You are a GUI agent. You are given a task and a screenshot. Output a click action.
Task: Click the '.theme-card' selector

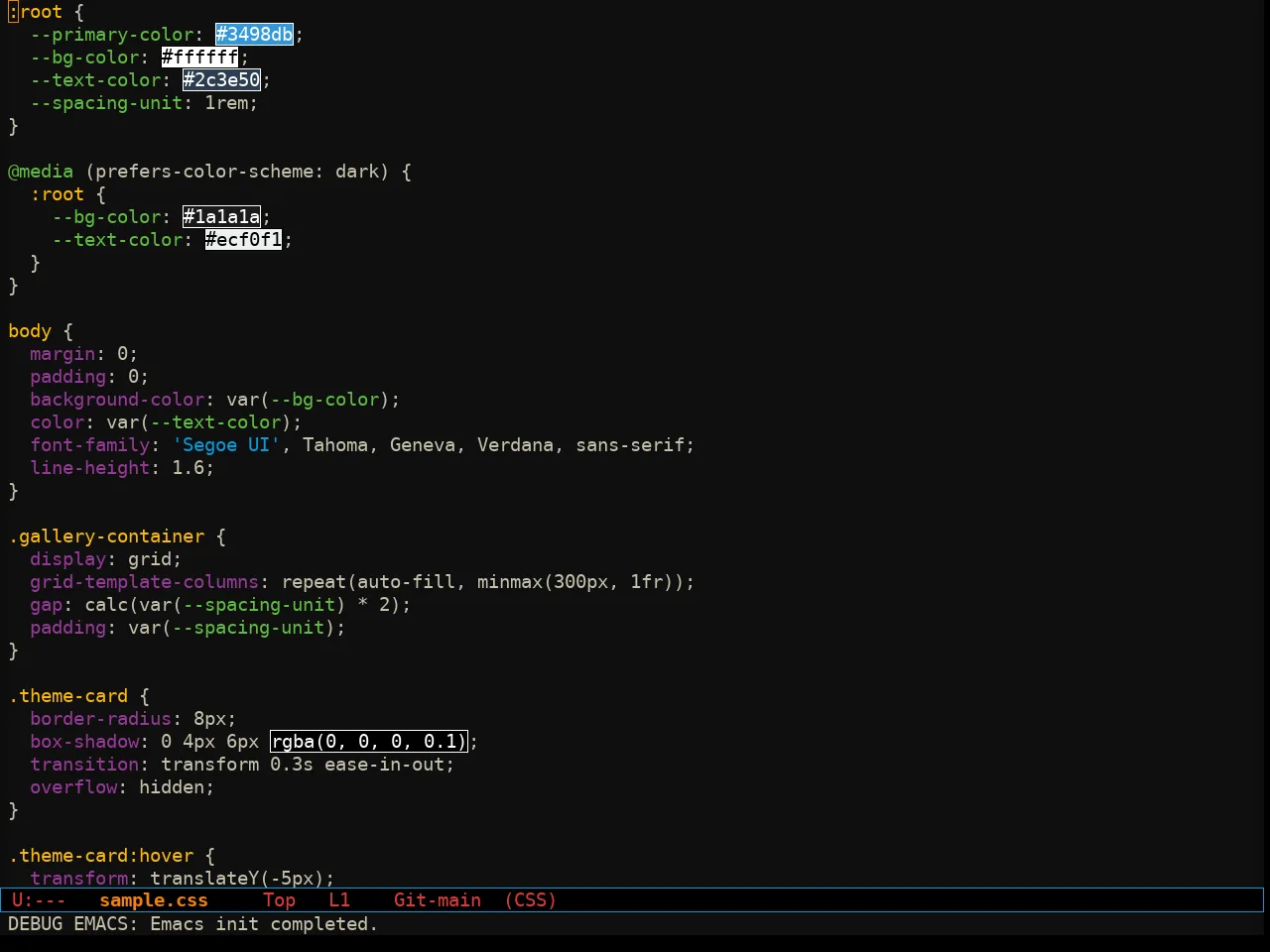click(x=68, y=696)
